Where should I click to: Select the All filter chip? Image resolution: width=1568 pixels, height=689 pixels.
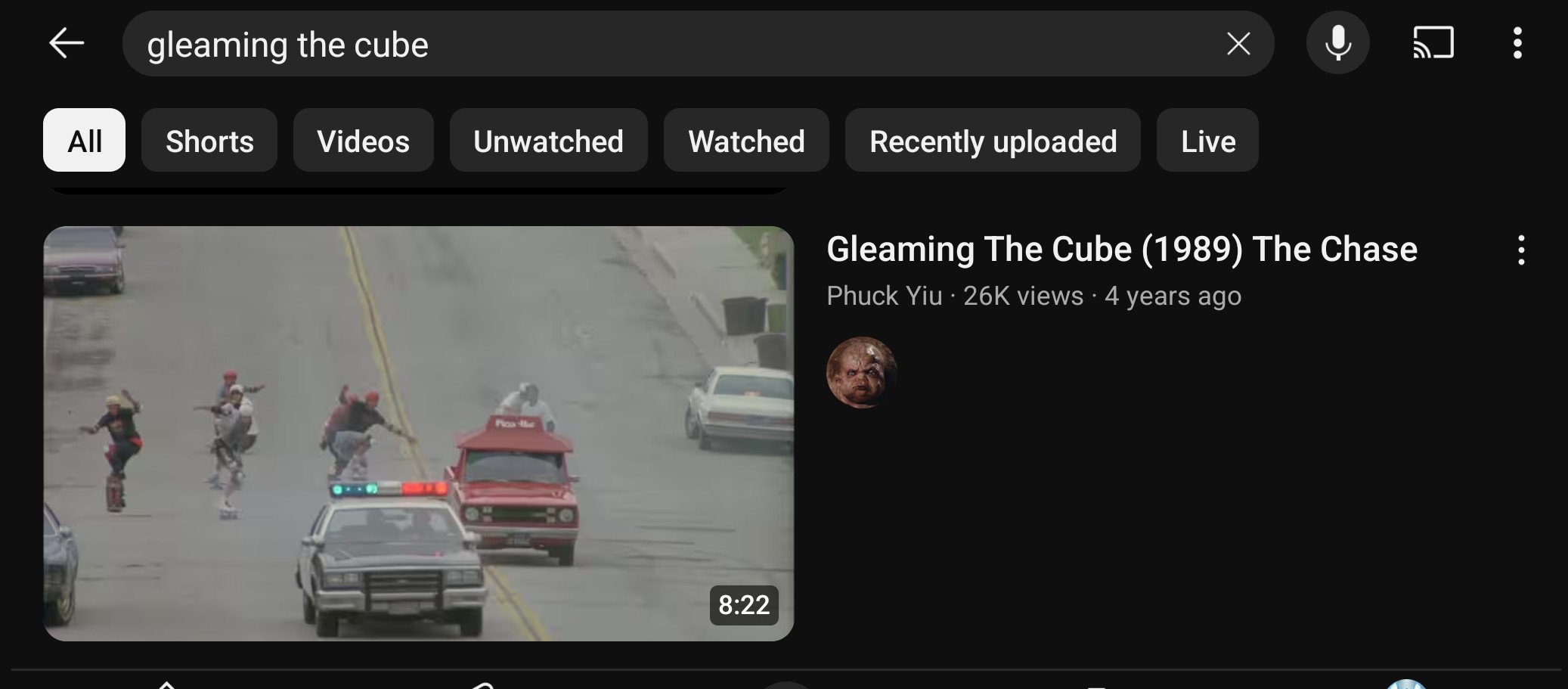84,140
